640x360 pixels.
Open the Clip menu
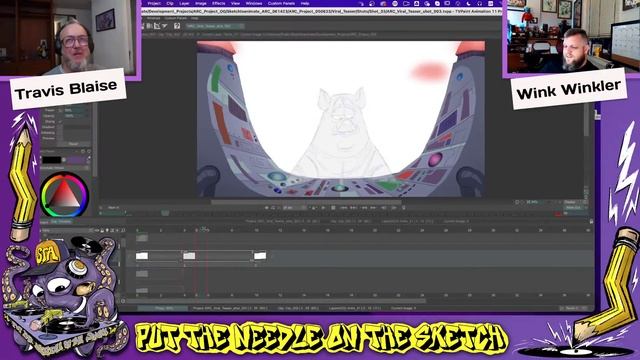click(x=170, y=3)
